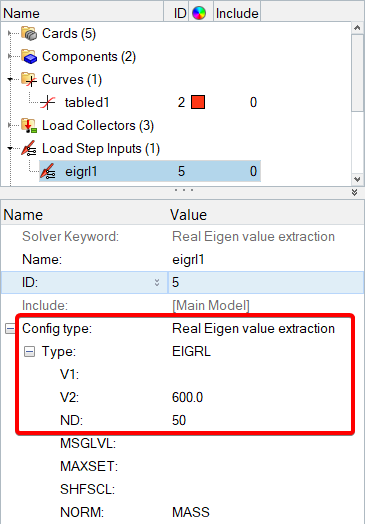Select the Curves (1) tree row

tap(72, 80)
